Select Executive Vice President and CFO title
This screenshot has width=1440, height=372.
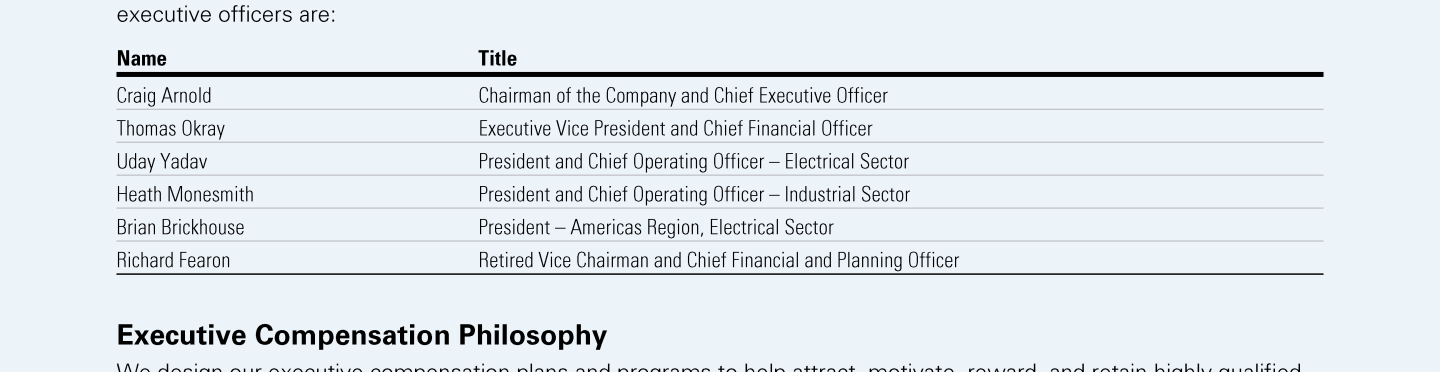676,129
